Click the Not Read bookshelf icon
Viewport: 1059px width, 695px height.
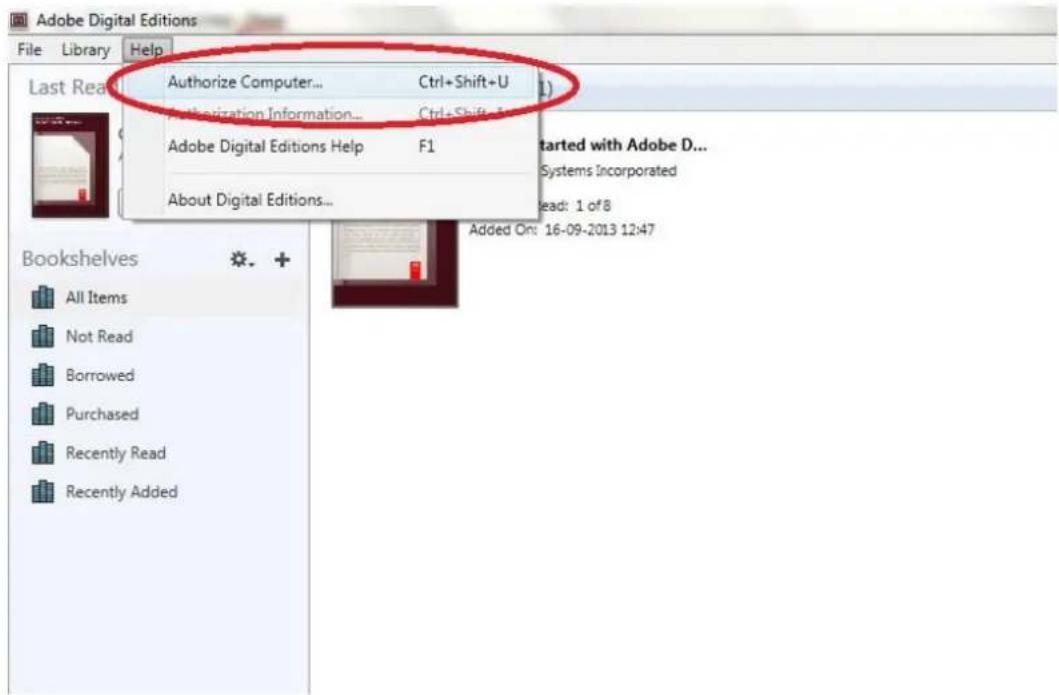tap(43, 336)
